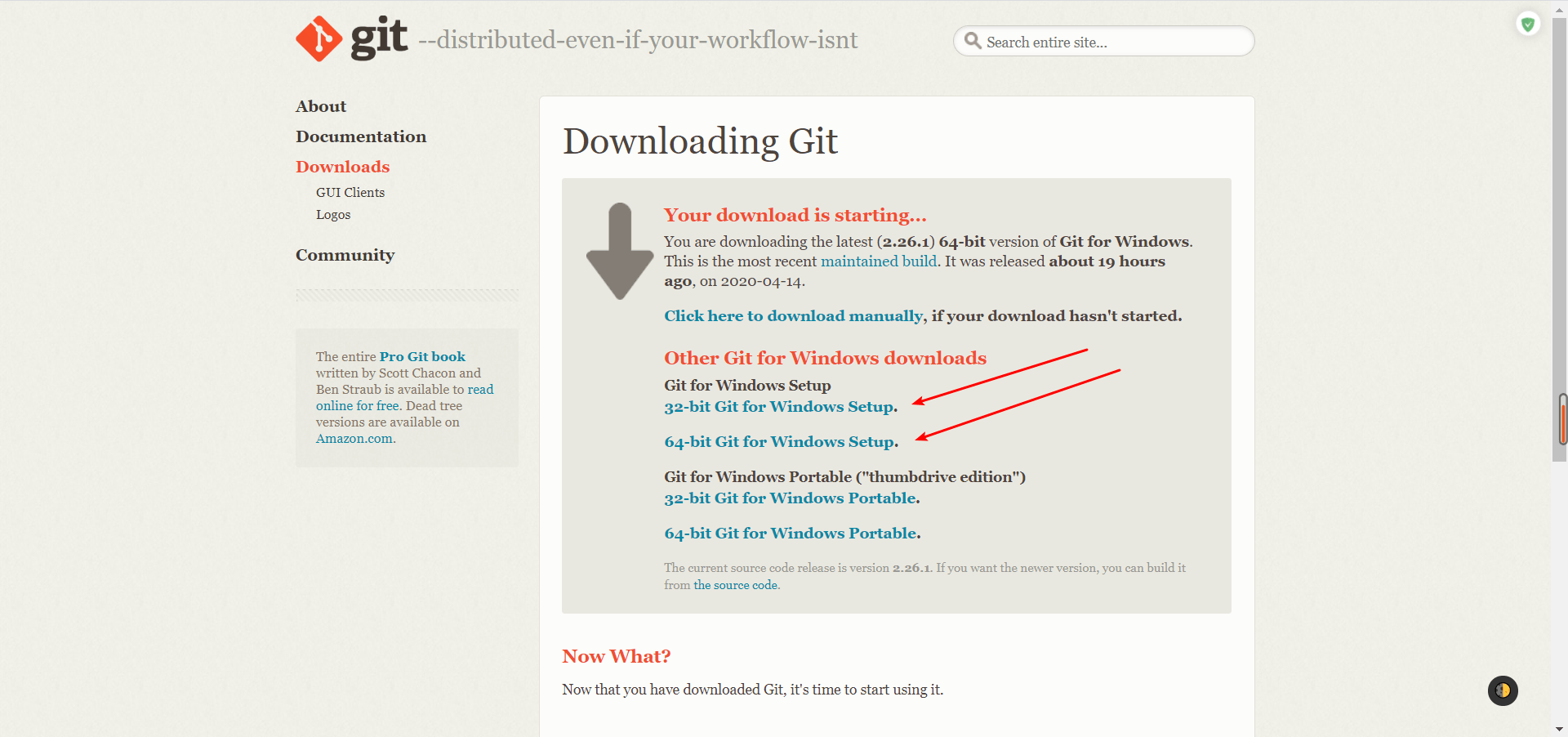The image size is (1568, 737).
Task: Toggle the dark mode round button
Action: [1502, 690]
